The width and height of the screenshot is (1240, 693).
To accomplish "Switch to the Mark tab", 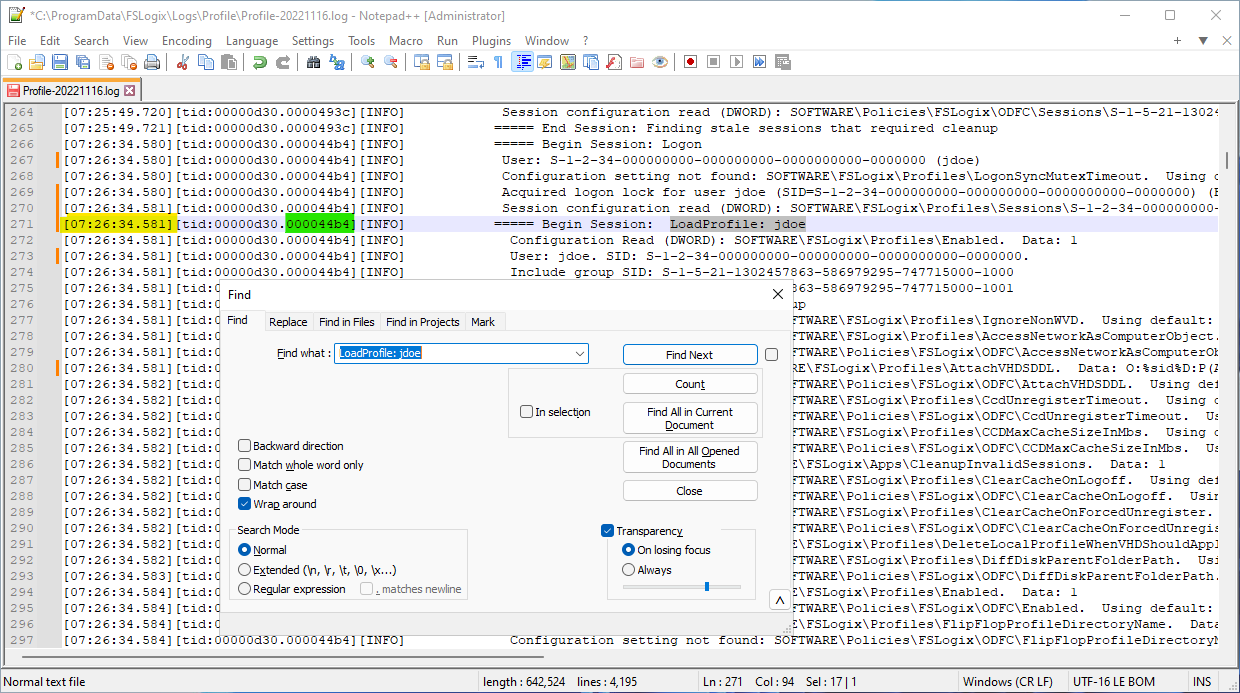I will point(483,322).
